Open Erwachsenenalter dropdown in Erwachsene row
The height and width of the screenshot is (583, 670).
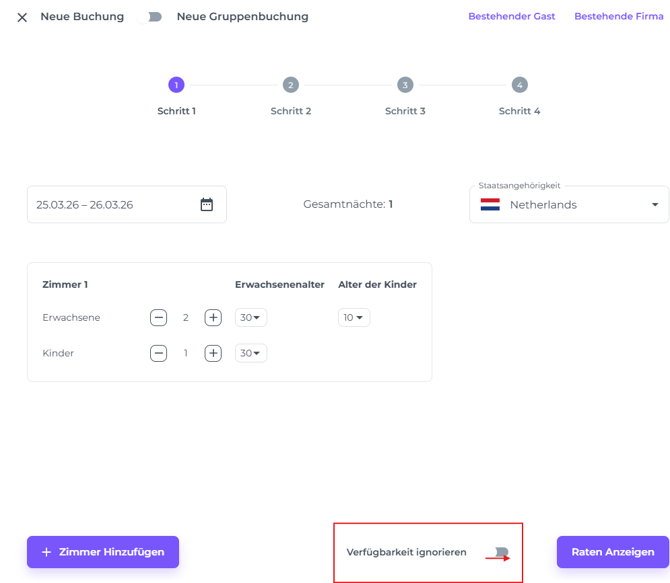tap(251, 318)
